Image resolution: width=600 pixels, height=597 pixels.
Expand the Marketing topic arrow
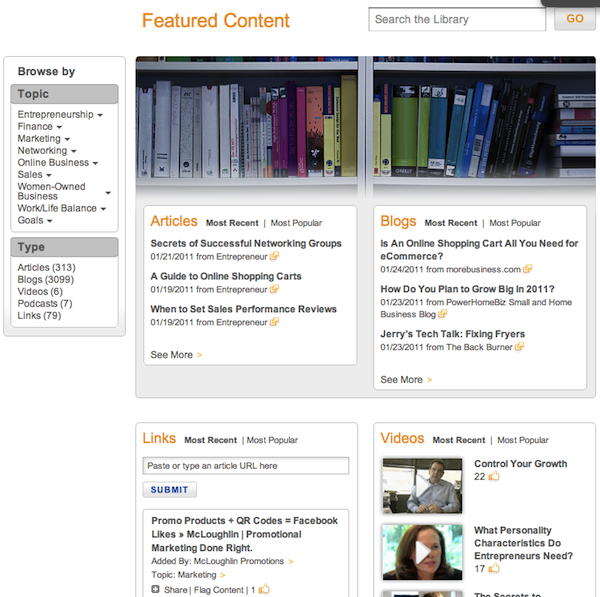67,139
